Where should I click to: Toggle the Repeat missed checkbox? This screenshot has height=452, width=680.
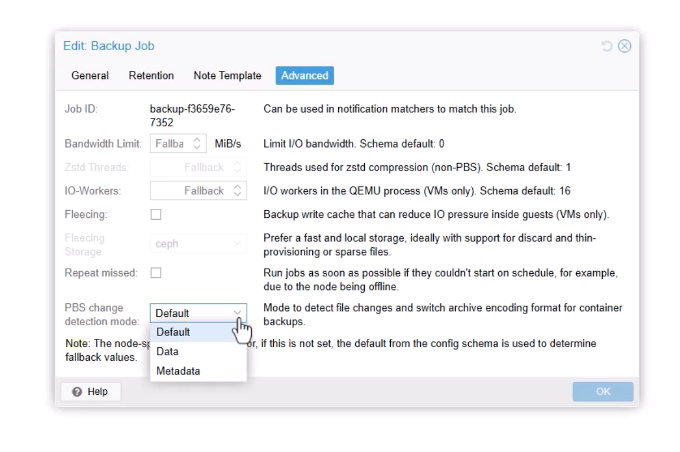156,273
